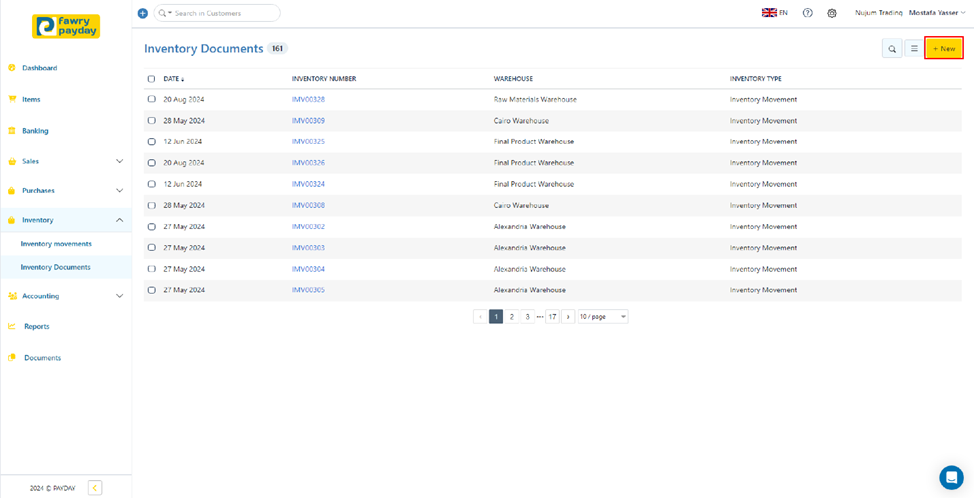
Task: Click the + New button
Action: (x=943, y=48)
